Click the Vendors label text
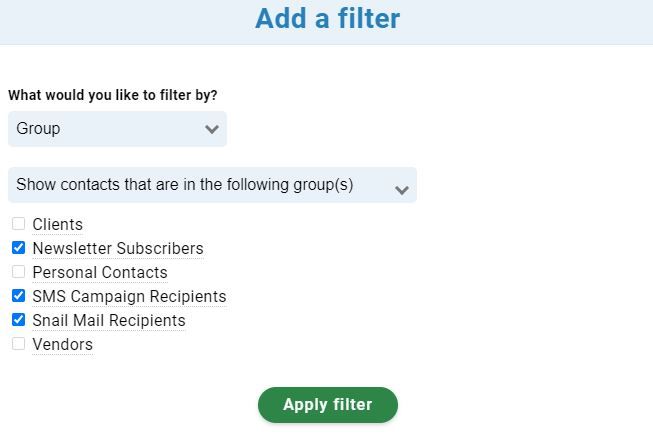 pyautogui.click(x=63, y=344)
